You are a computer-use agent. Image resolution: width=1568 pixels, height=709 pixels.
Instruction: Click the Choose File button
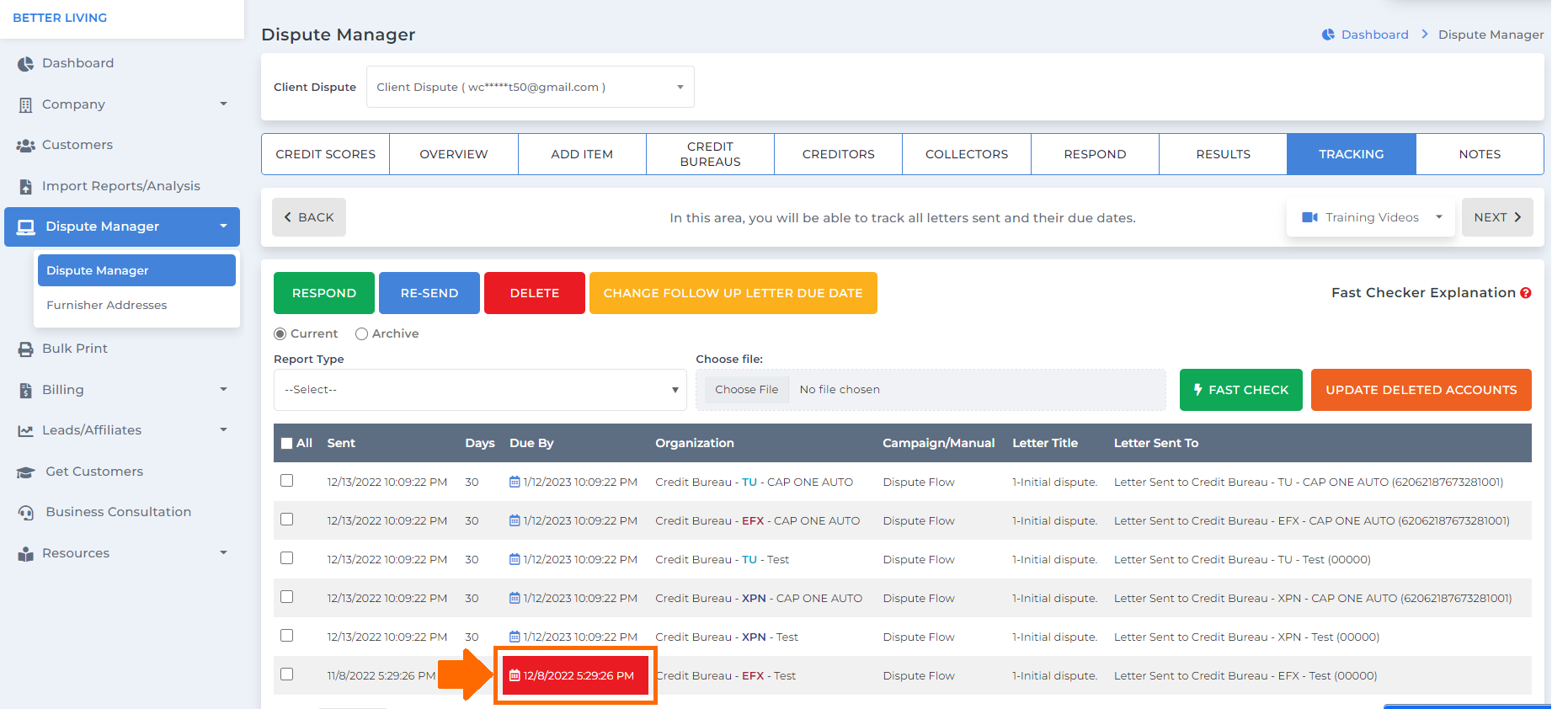[747, 389]
